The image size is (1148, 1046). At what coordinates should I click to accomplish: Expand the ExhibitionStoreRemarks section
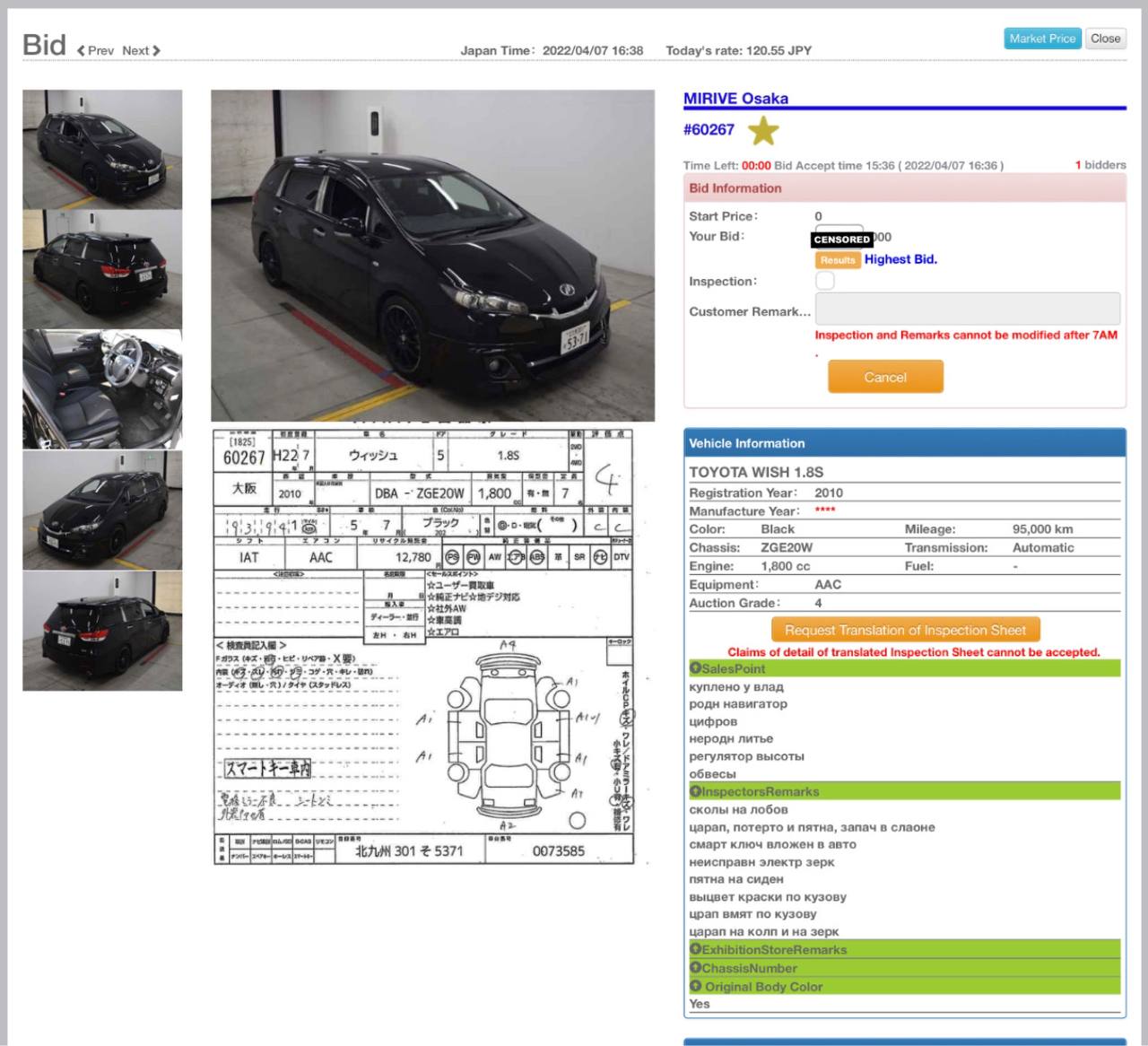pos(905,949)
